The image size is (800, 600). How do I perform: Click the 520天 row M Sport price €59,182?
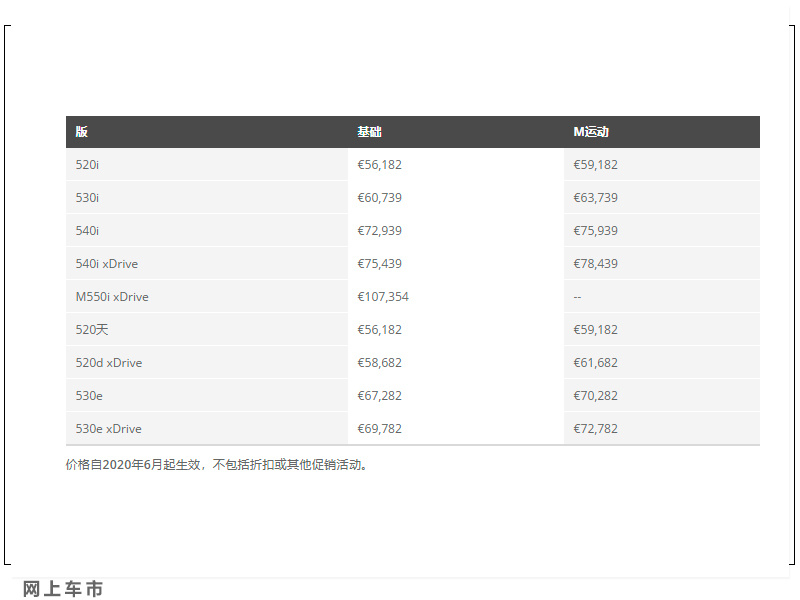pos(595,330)
